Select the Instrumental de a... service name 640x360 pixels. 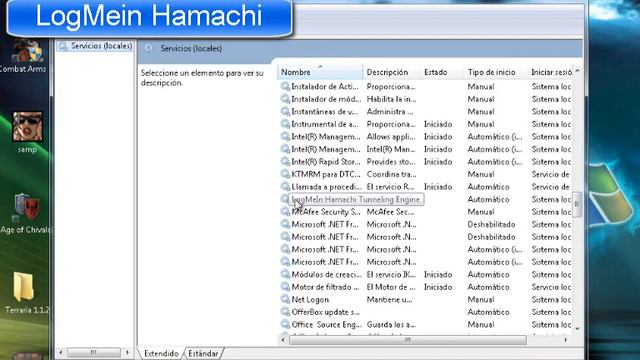click(324, 124)
